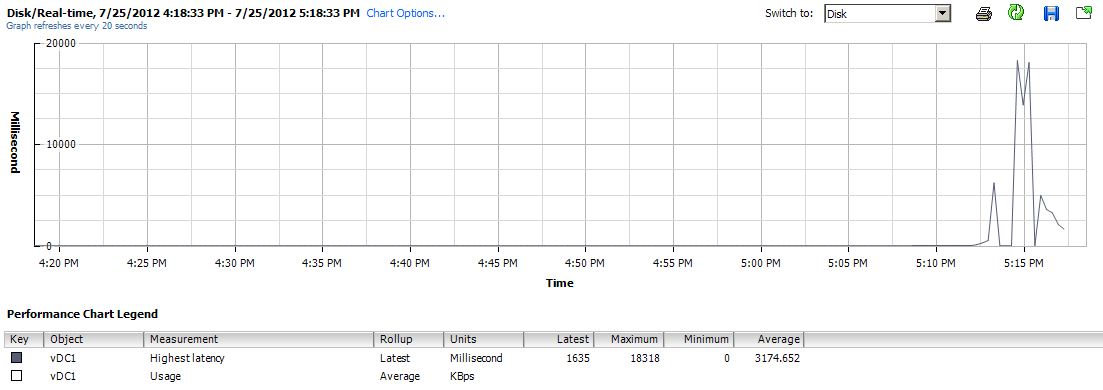1103x390 pixels.
Task: Sort legend by Rollup column header
Action: [409, 339]
